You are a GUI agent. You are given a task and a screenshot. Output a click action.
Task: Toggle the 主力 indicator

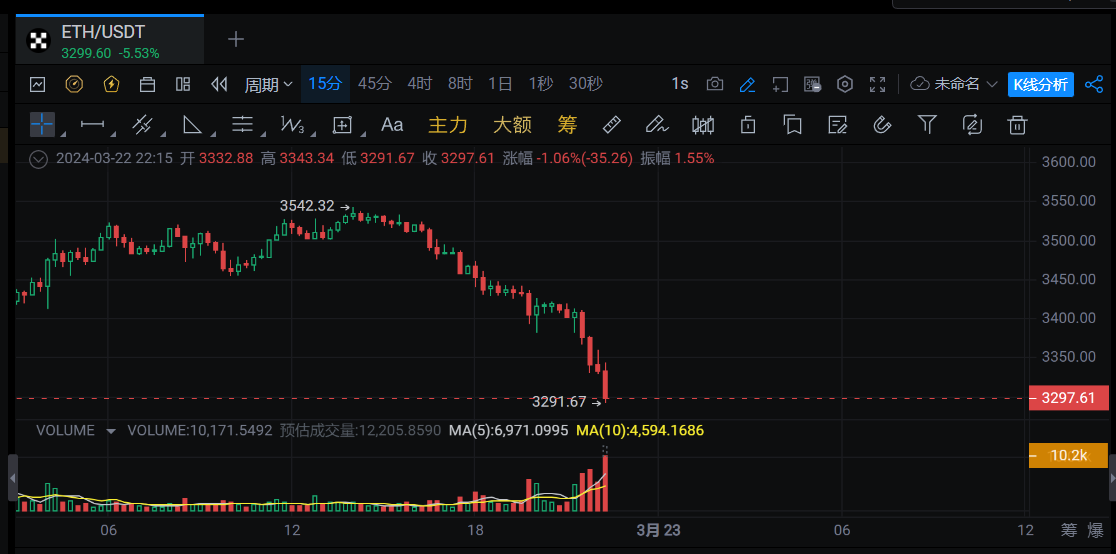click(447, 125)
